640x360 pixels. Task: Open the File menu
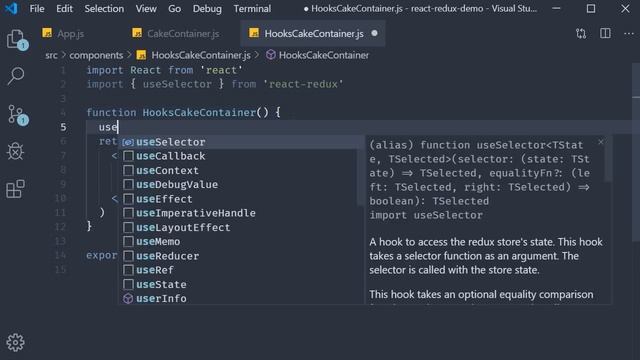tap(37, 9)
